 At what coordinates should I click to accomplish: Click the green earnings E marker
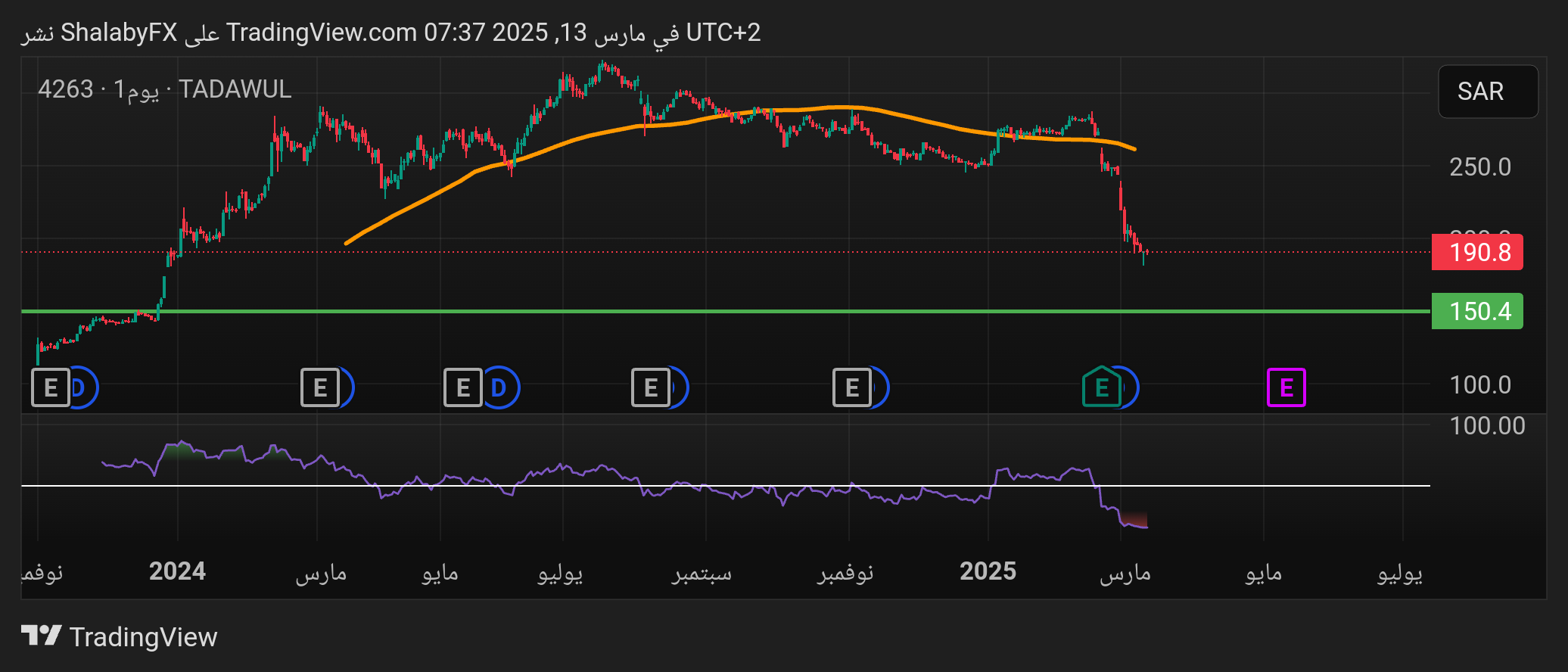point(1101,387)
